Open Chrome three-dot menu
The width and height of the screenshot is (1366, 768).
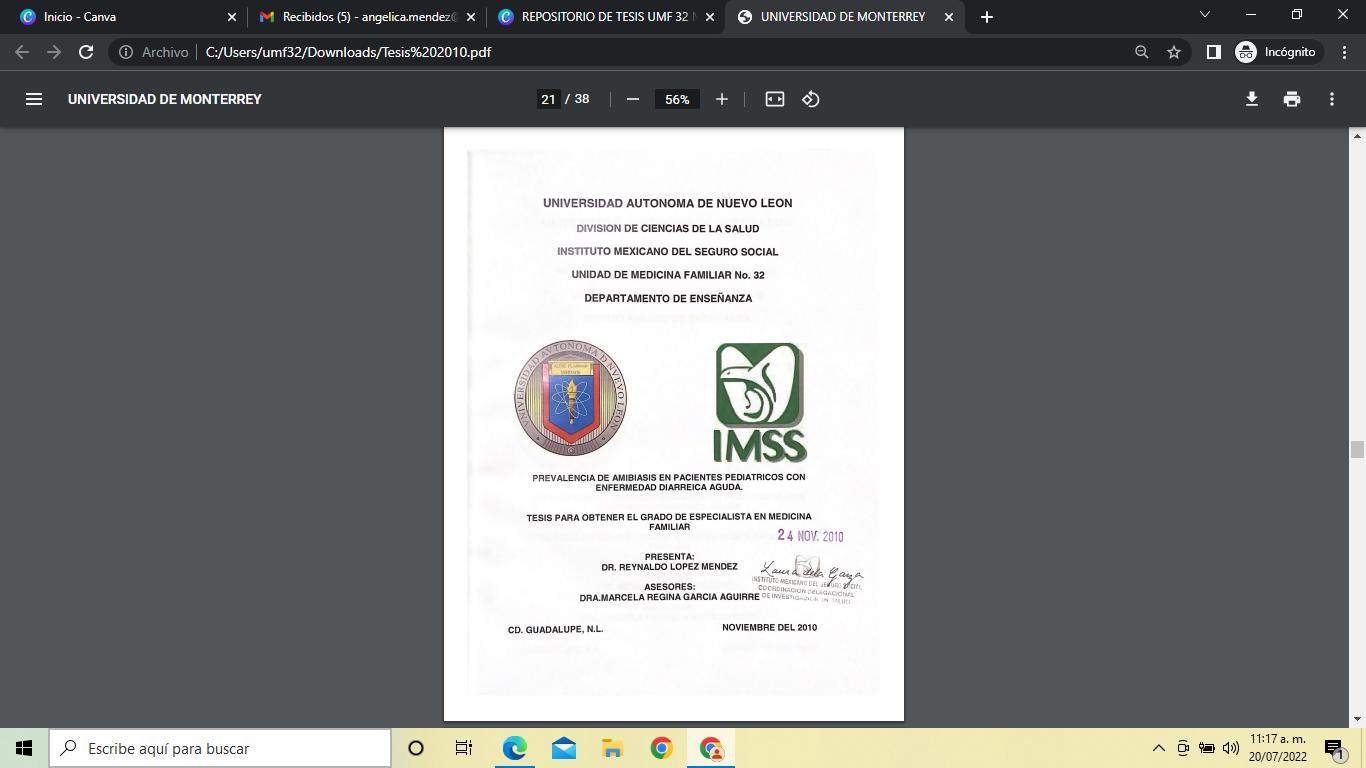[x=1345, y=52]
